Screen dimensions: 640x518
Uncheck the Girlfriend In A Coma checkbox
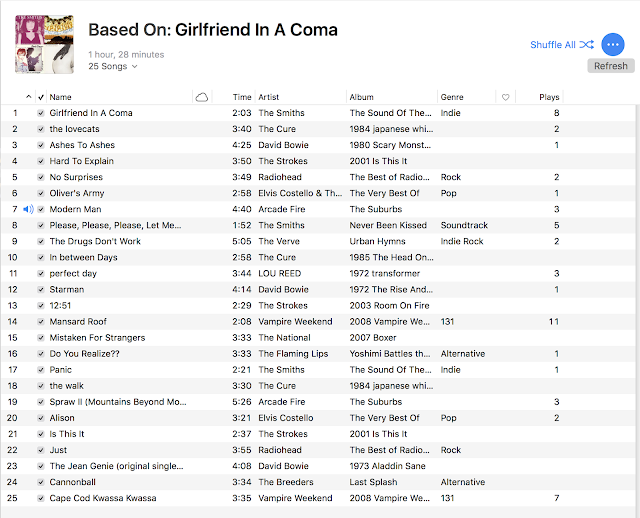click(40, 113)
